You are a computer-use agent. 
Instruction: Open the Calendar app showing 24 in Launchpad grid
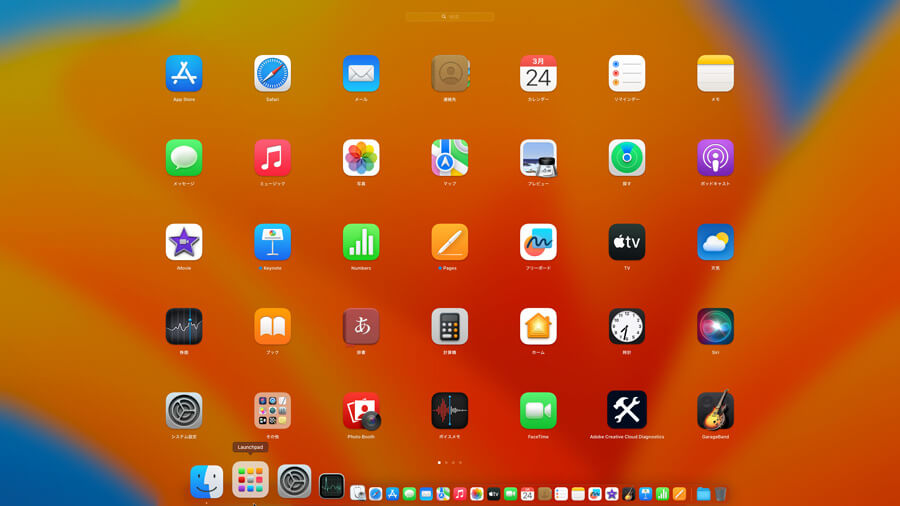coord(538,73)
